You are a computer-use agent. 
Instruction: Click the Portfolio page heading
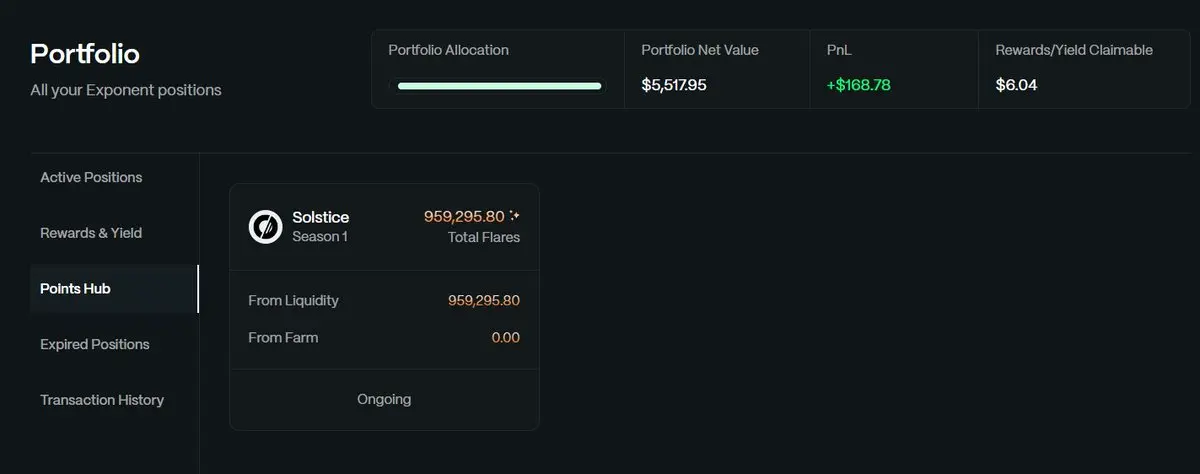point(85,53)
